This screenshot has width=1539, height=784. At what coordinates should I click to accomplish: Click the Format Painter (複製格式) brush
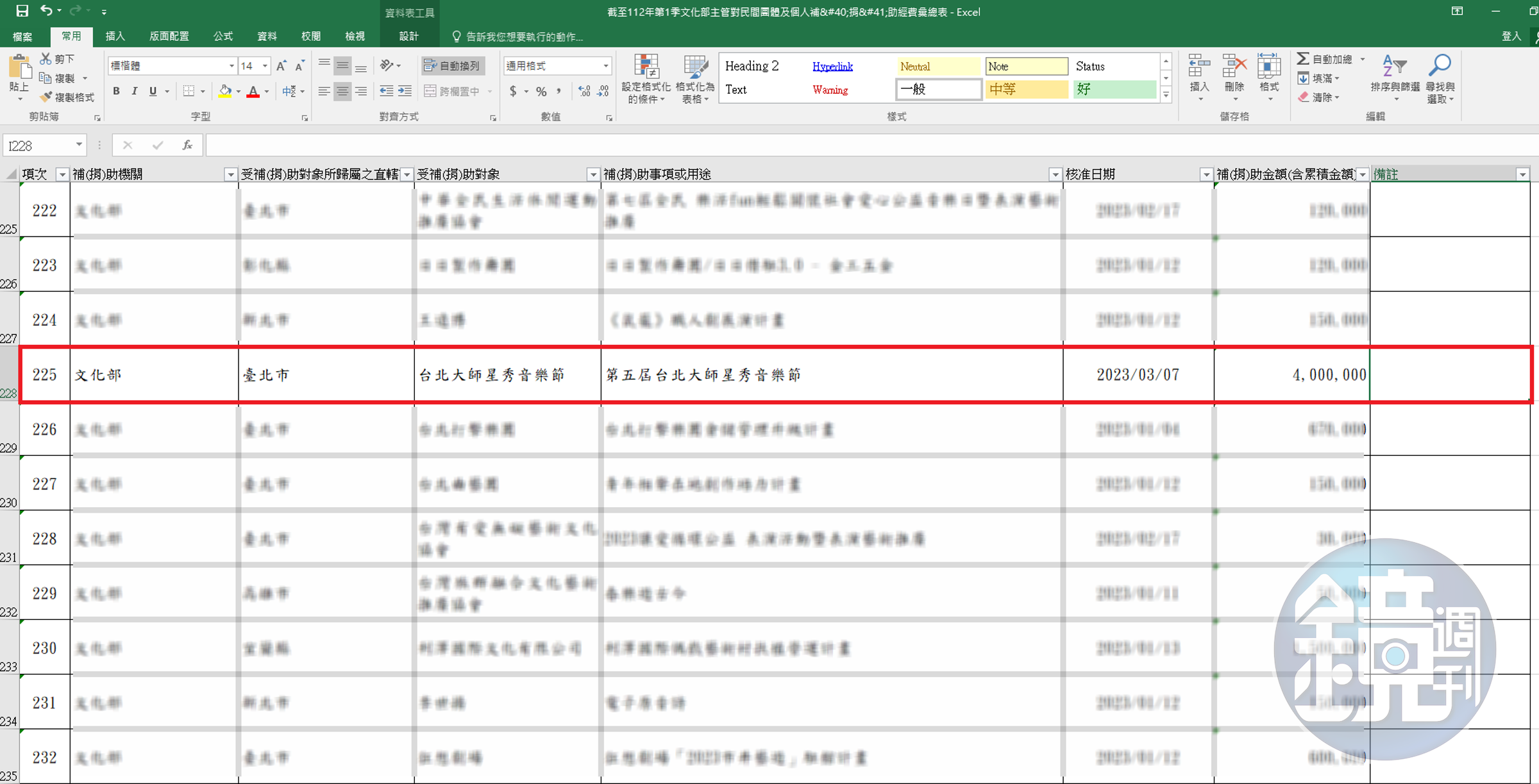(x=46, y=97)
